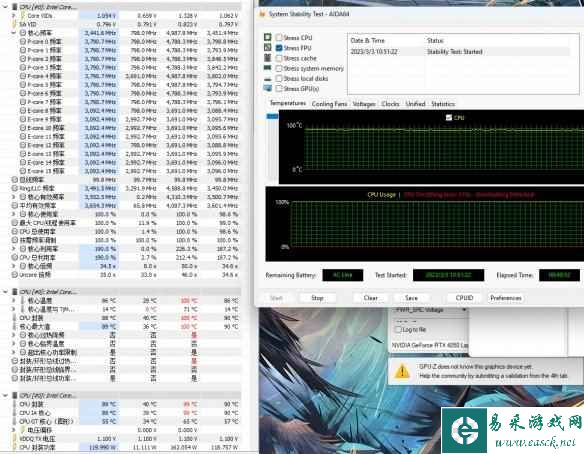
Task: Enable the Stress local disks checkbox
Action: [x=279, y=79]
